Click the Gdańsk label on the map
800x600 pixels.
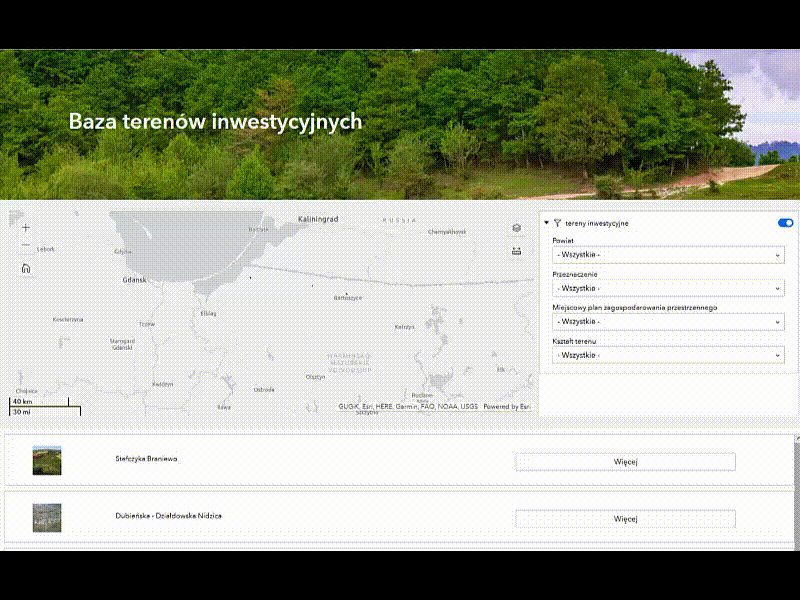tap(135, 280)
